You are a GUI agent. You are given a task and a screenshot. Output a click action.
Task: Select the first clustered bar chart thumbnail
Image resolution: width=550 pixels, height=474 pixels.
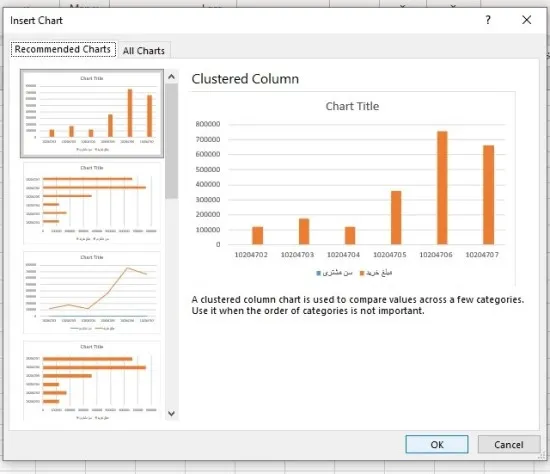click(92, 203)
